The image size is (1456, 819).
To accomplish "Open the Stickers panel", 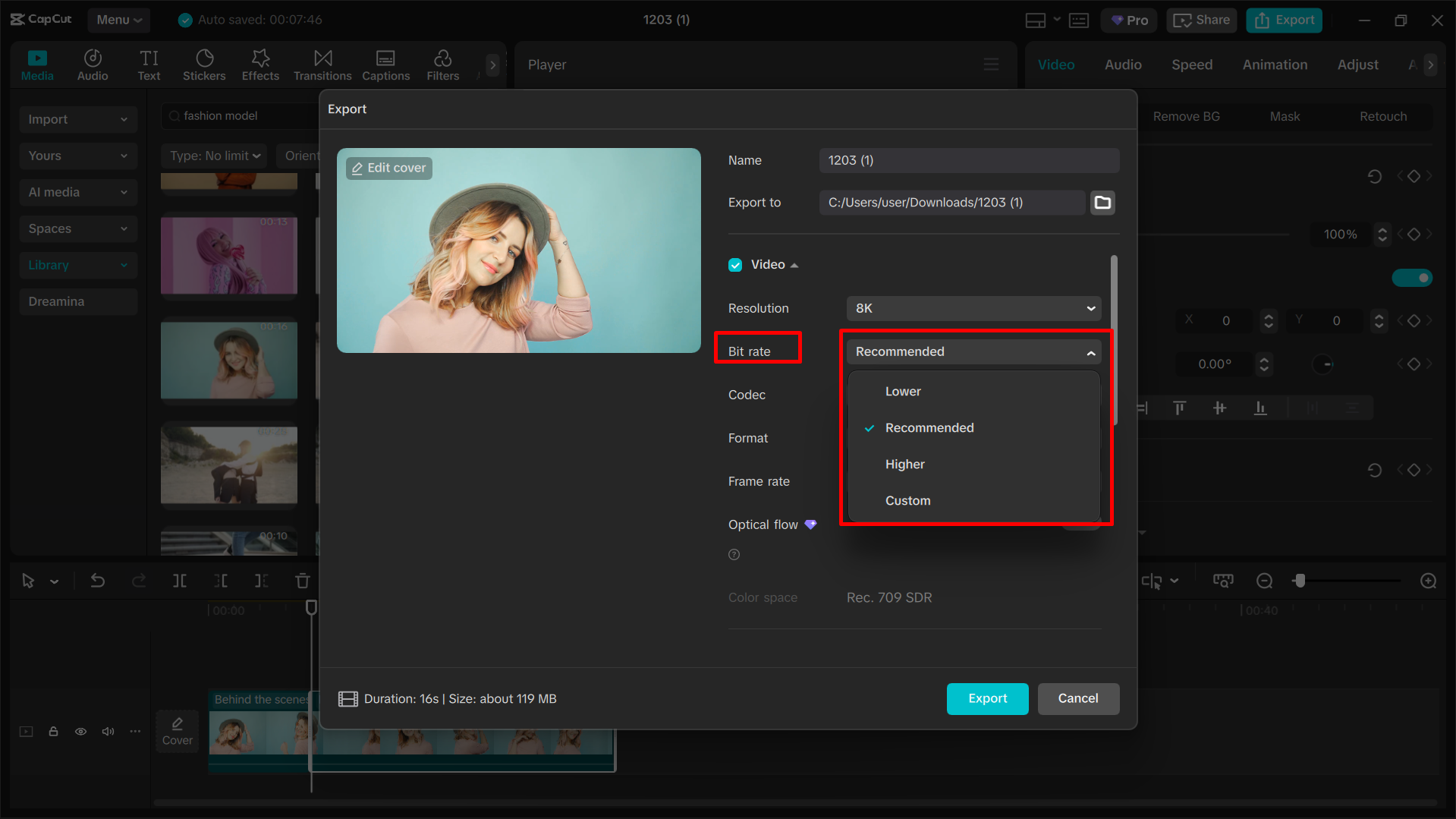I will (x=204, y=65).
